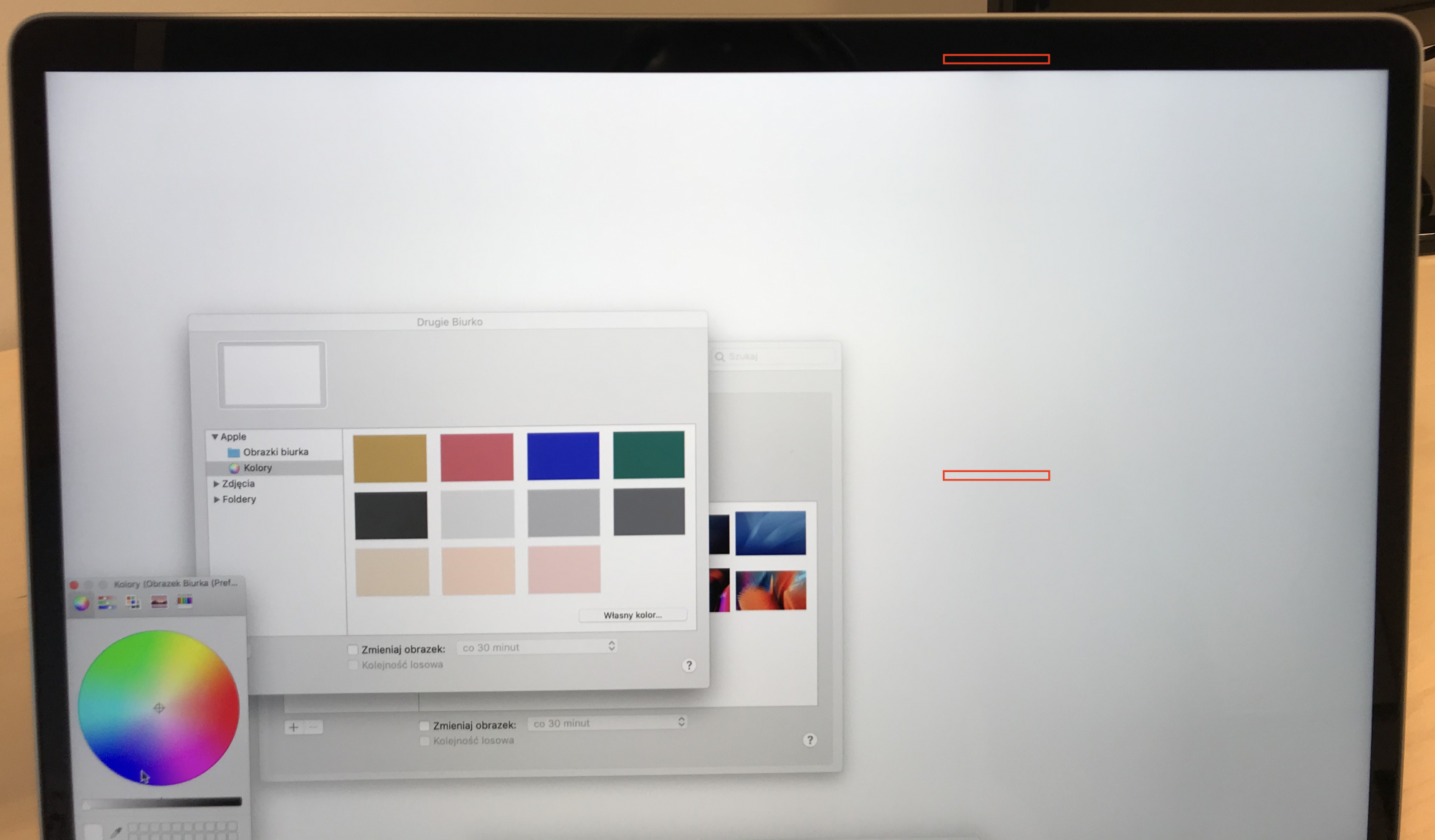Open the 'co 30 minut' dropdown in Drugie Biurko
This screenshot has height=840, width=1435.
(538, 647)
